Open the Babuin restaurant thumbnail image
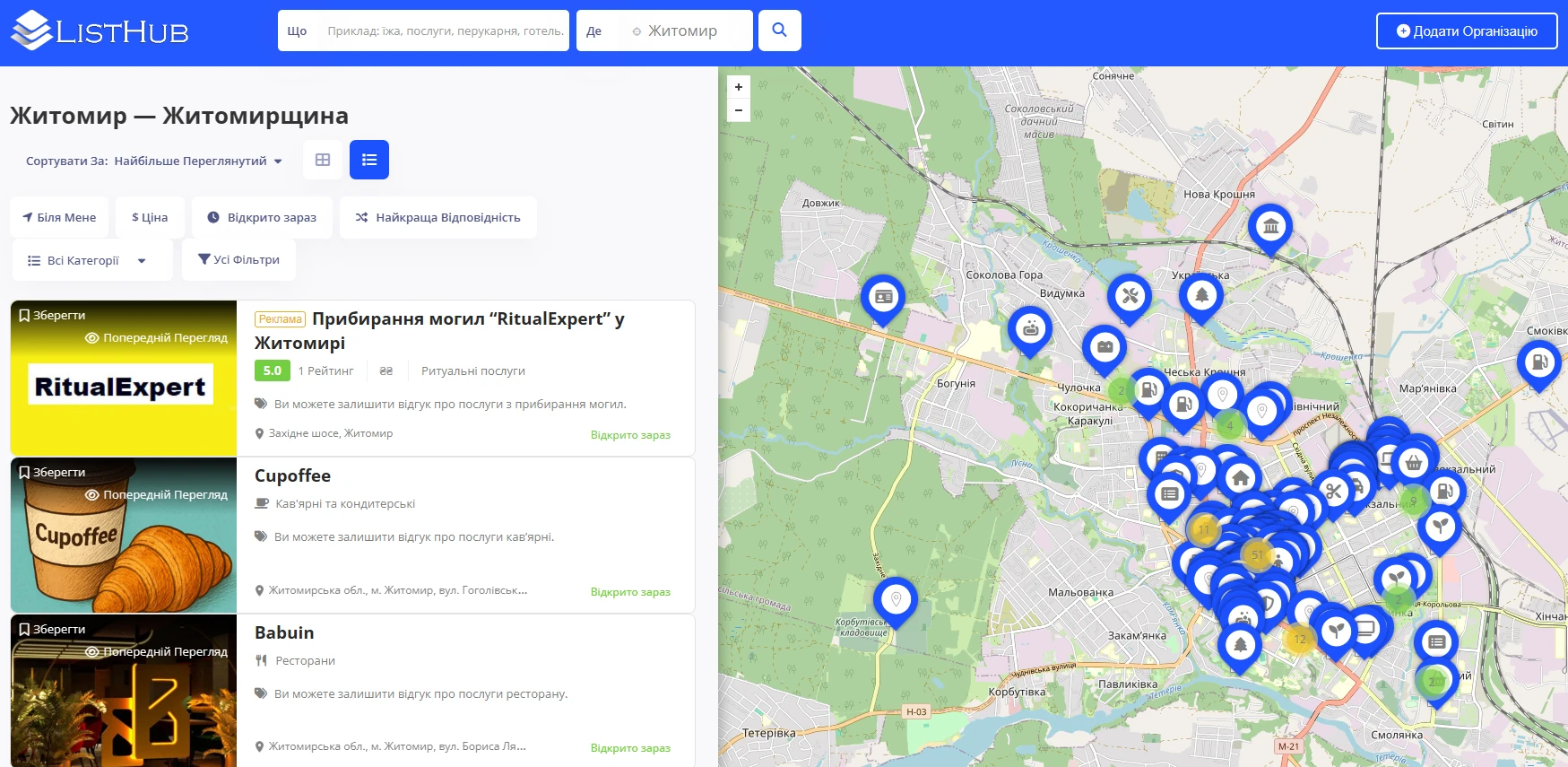Screen dimensions: 1568x767 pos(124,691)
